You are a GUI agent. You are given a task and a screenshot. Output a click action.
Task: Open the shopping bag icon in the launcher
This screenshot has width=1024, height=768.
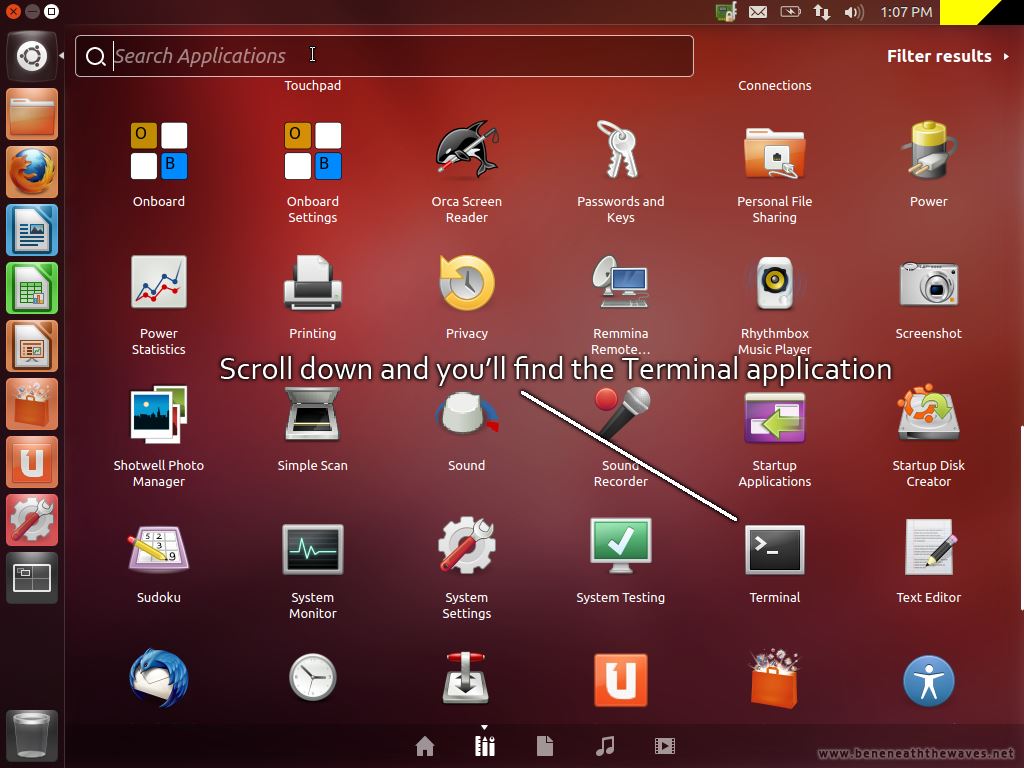32,405
